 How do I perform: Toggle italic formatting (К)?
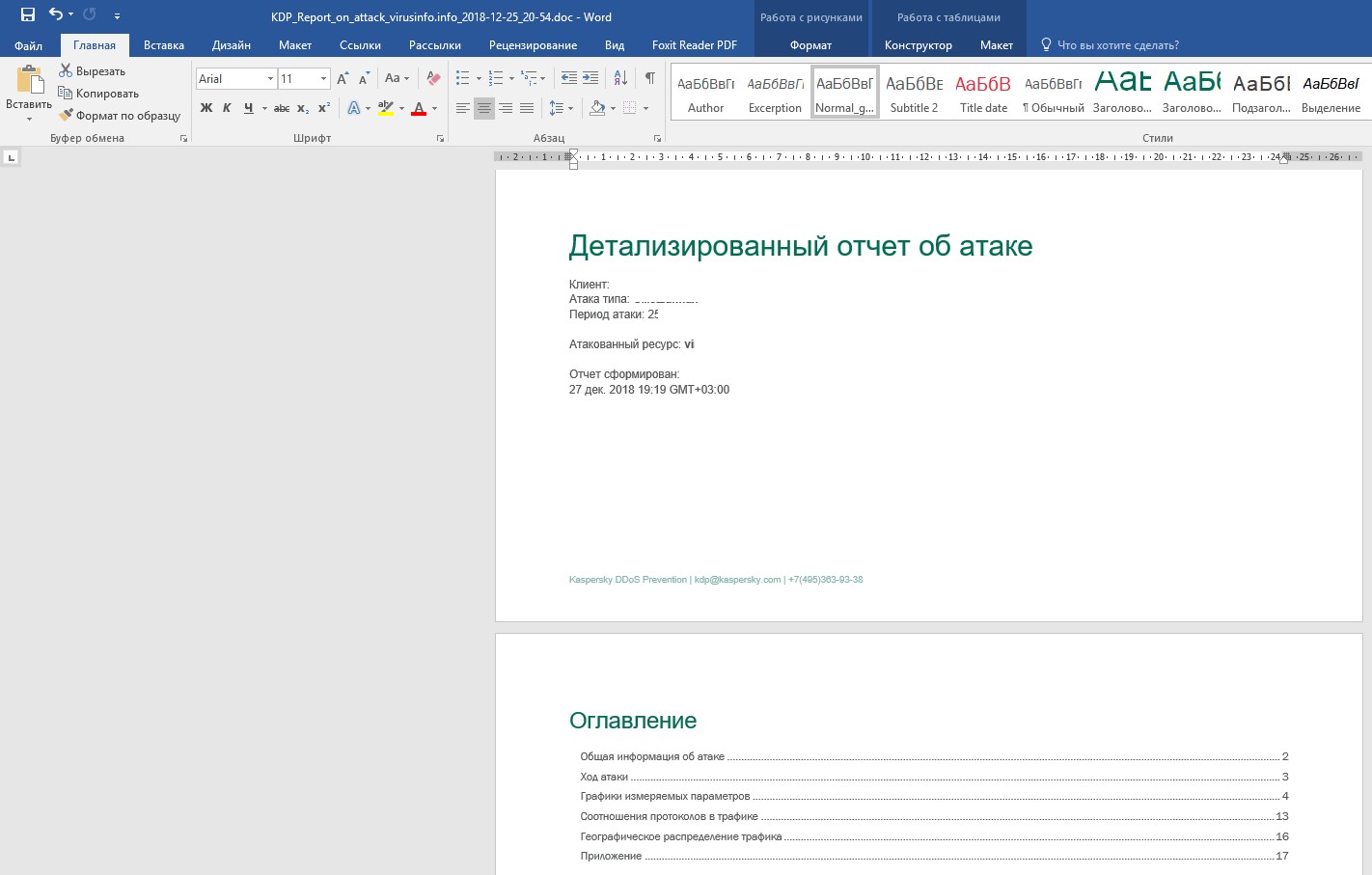coord(227,108)
